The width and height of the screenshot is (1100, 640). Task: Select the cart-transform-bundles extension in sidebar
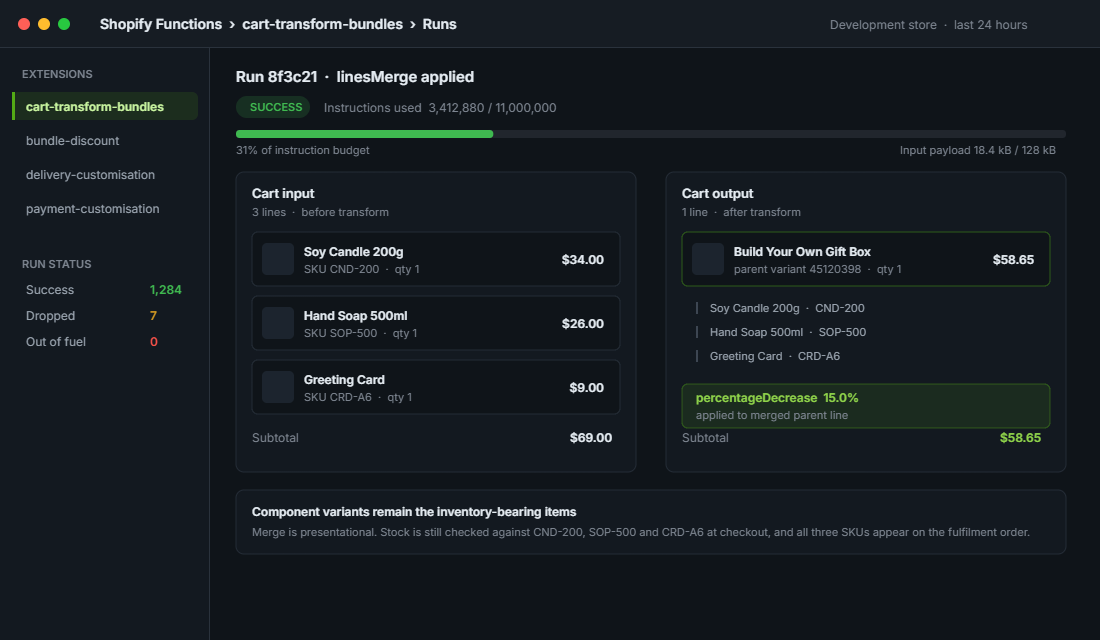coord(105,107)
